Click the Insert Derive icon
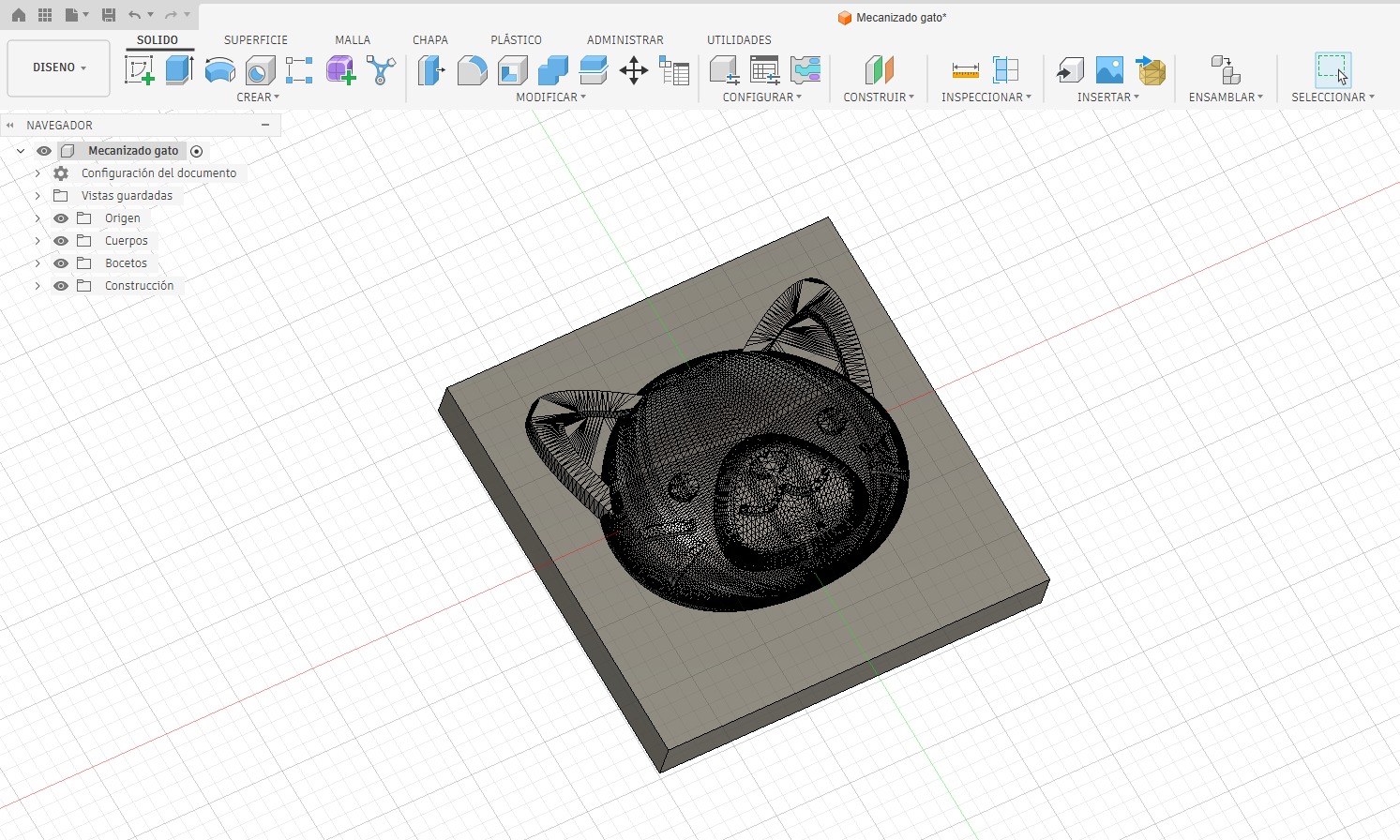The width and height of the screenshot is (1400, 840). click(x=1070, y=70)
